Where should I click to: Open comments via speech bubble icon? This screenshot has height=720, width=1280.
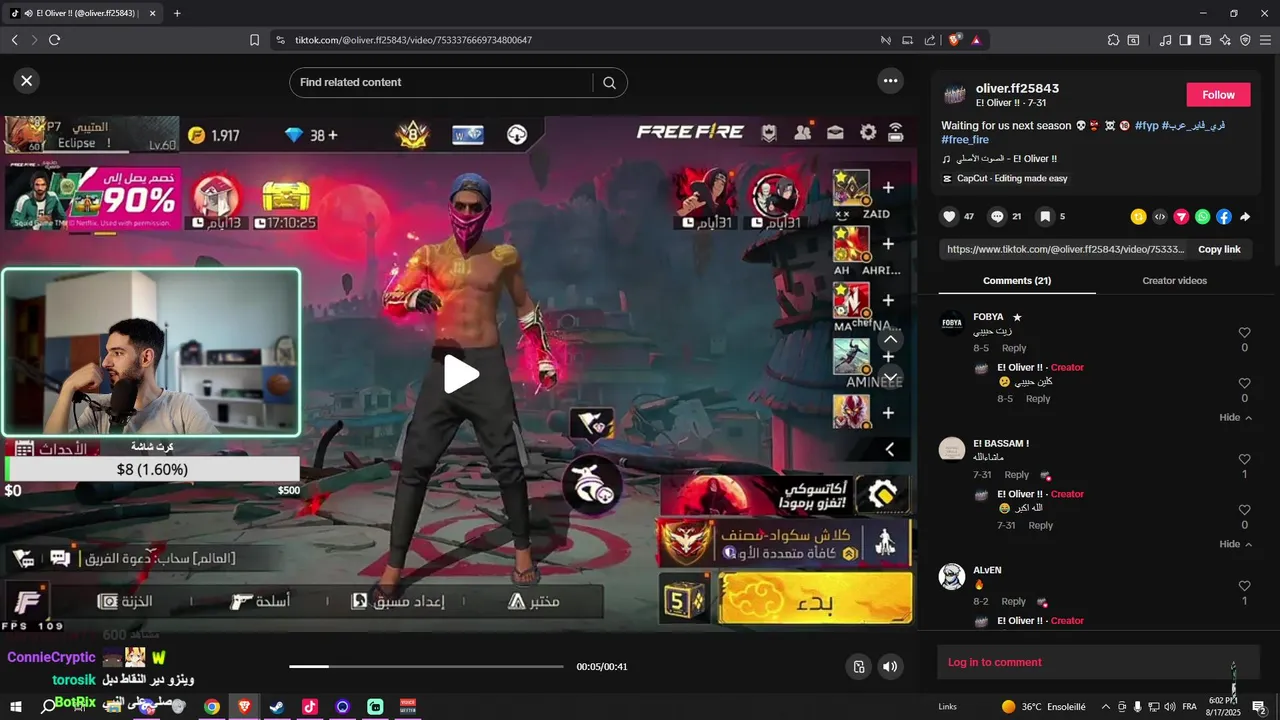(x=997, y=216)
